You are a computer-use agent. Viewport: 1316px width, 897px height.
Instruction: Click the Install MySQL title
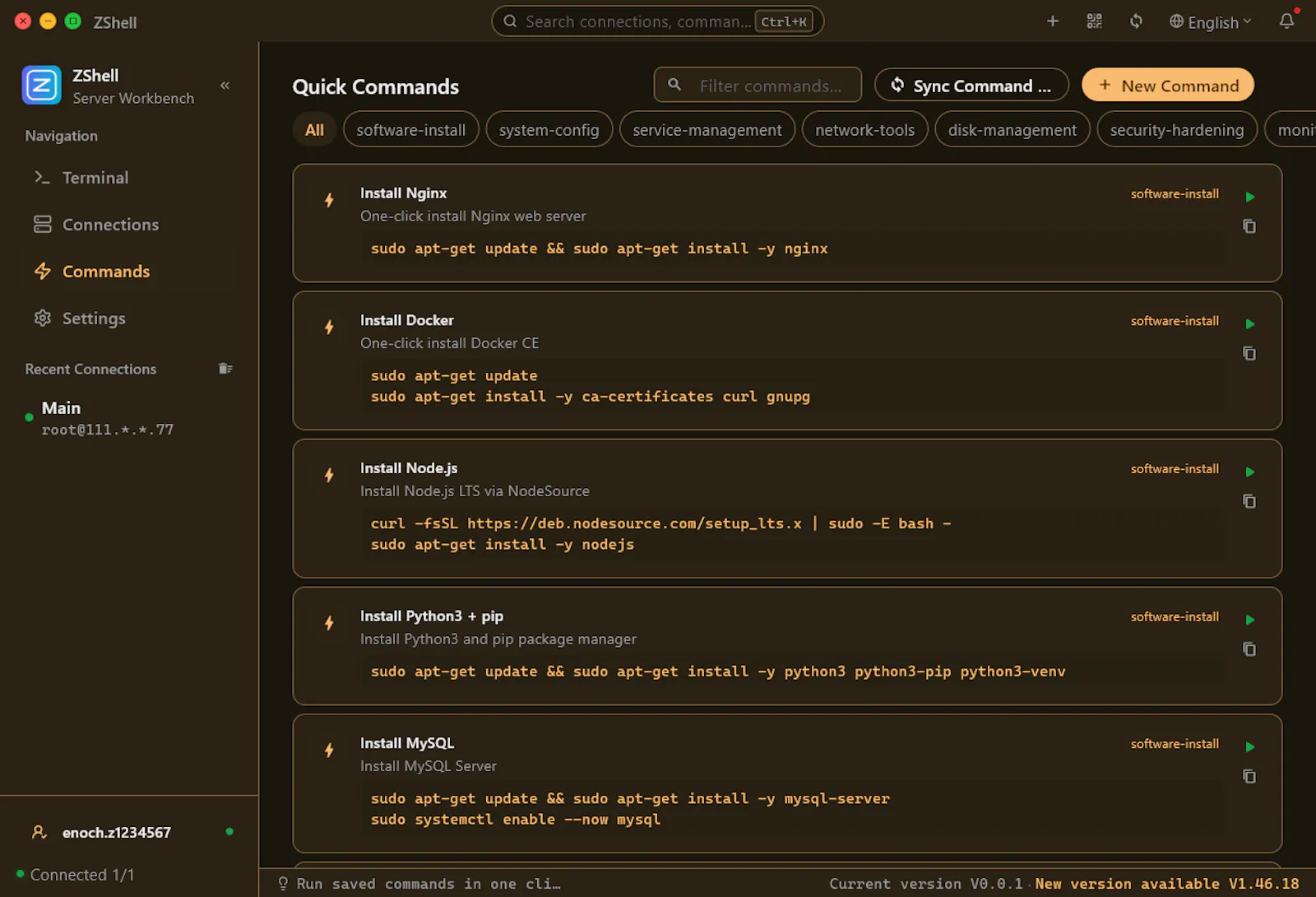click(406, 743)
